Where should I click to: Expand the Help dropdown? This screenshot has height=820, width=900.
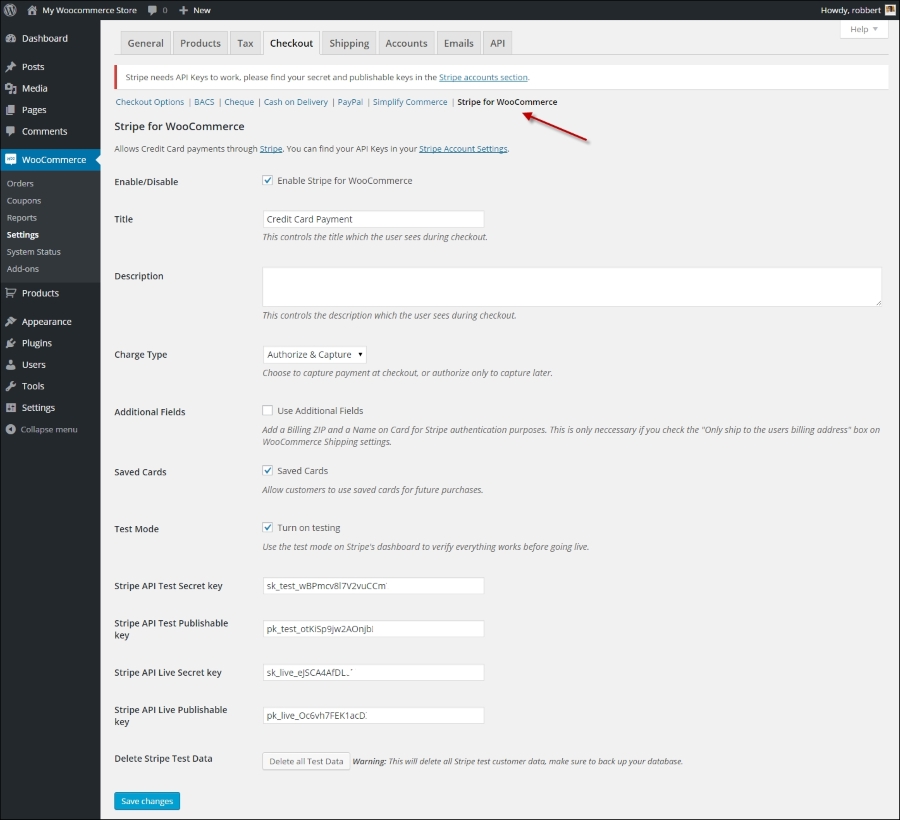coord(864,29)
